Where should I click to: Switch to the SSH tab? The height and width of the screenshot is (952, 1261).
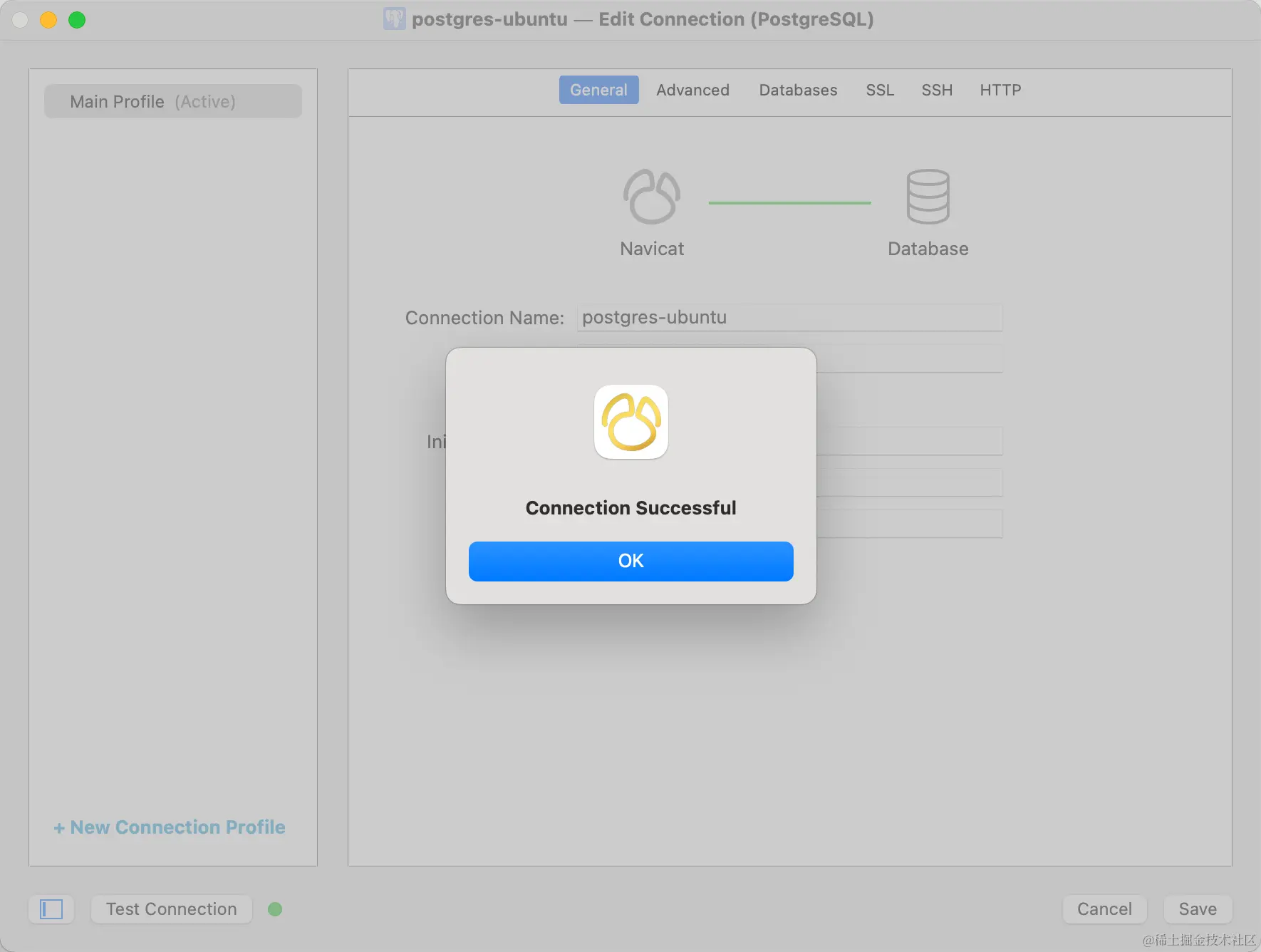pyautogui.click(x=938, y=90)
